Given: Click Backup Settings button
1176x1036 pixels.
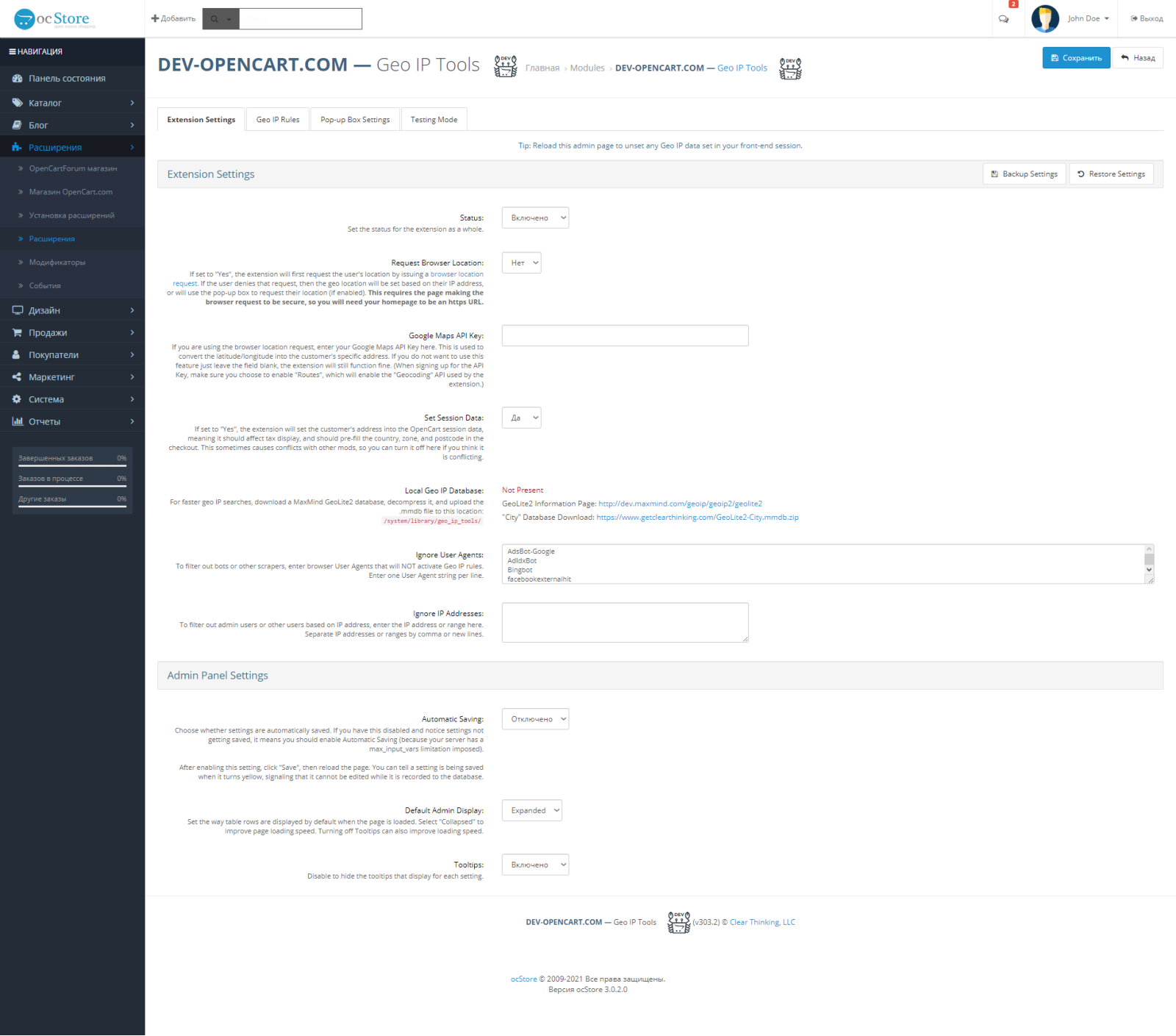Looking at the screenshot, I should 1024,174.
